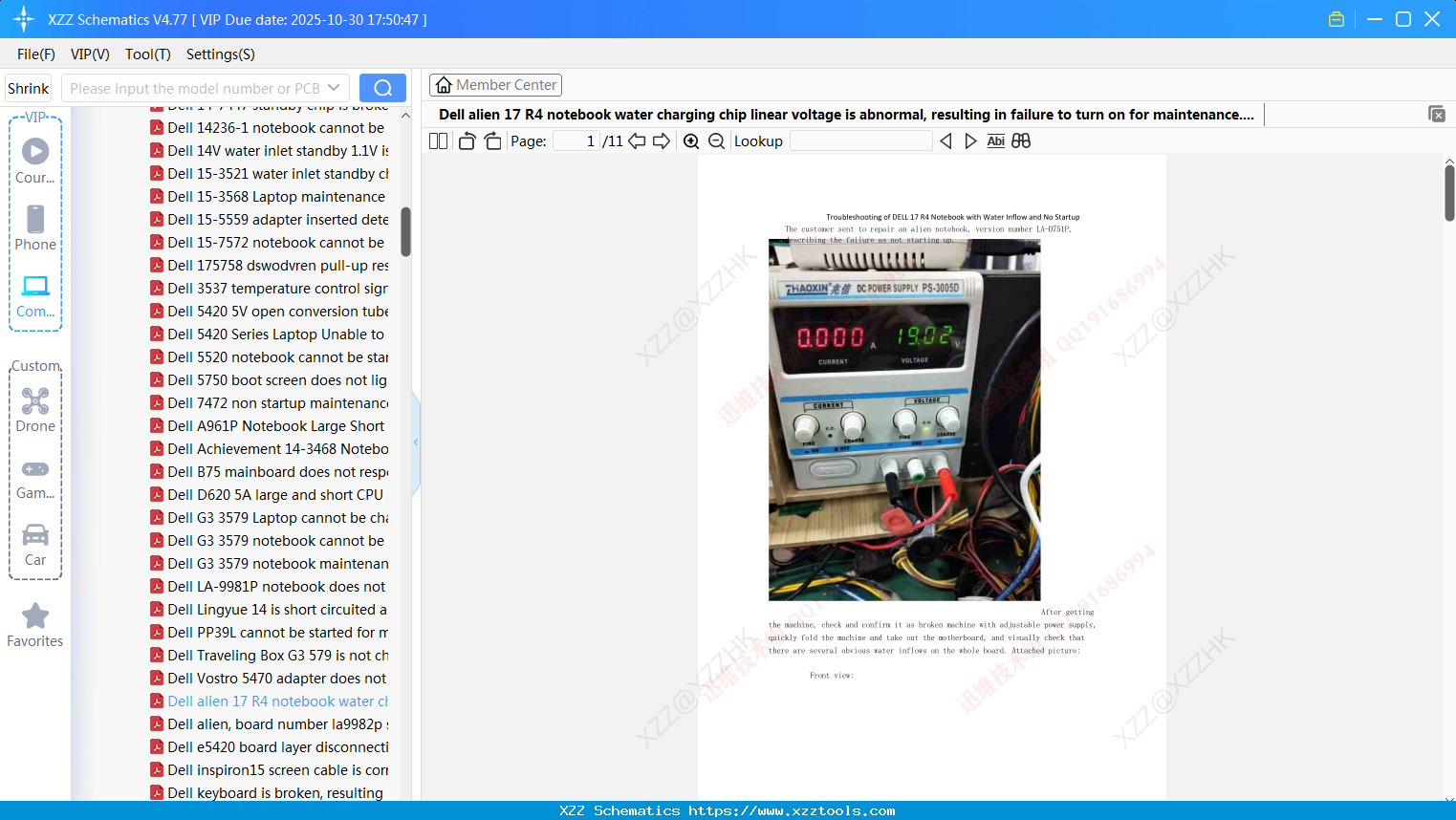The height and width of the screenshot is (820, 1456).
Task: Open 'Dell D620 5A large and short CPU' file
Action: (269, 495)
